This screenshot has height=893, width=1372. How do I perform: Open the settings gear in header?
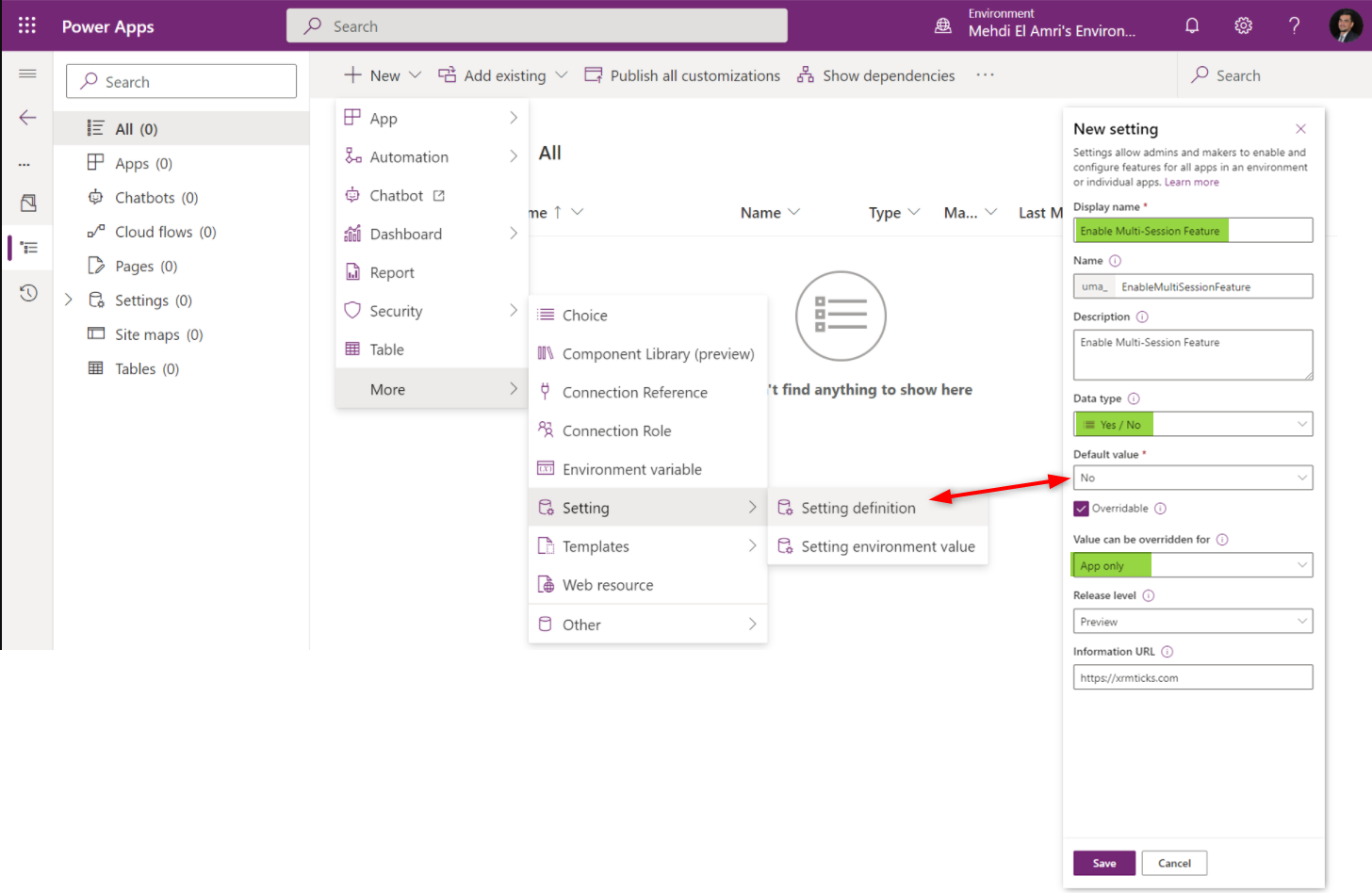[x=1243, y=25]
